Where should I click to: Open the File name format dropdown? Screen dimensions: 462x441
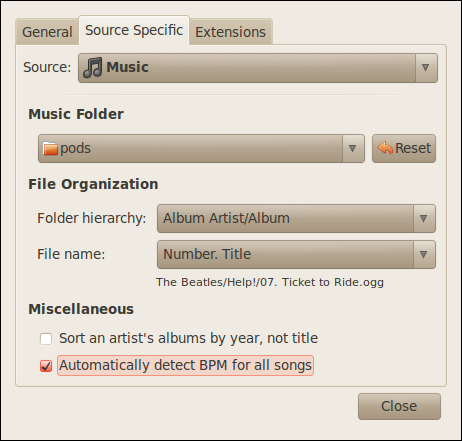(x=296, y=254)
